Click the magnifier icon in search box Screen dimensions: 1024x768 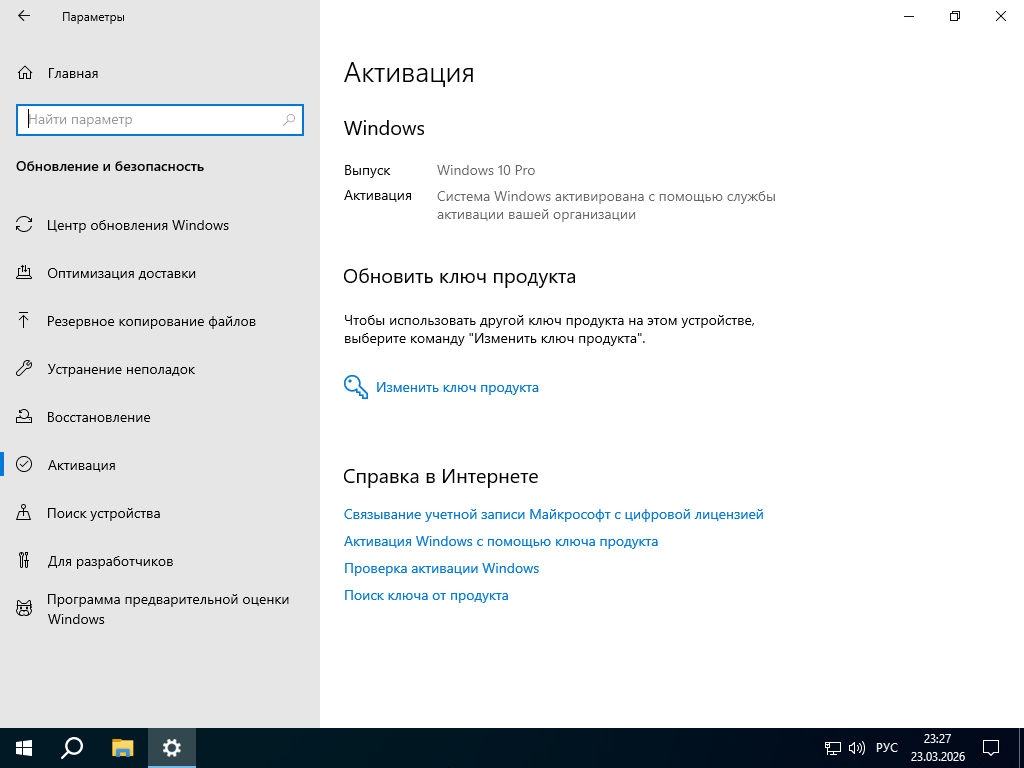tap(289, 119)
